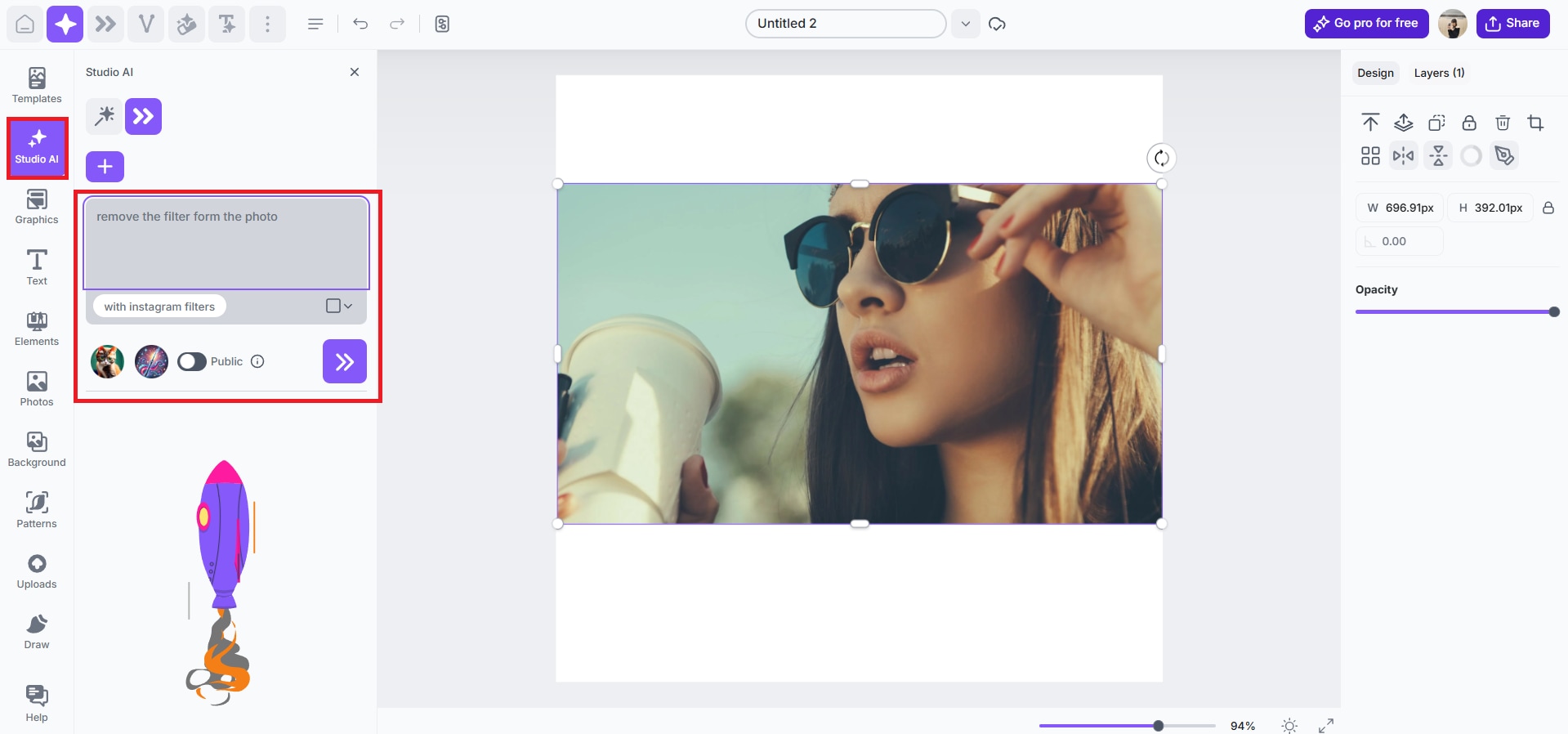Image resolution: width=1568 pixels, height=734 pixels.
Task: Crop the selected image
Action: (x=1535, y=123)
